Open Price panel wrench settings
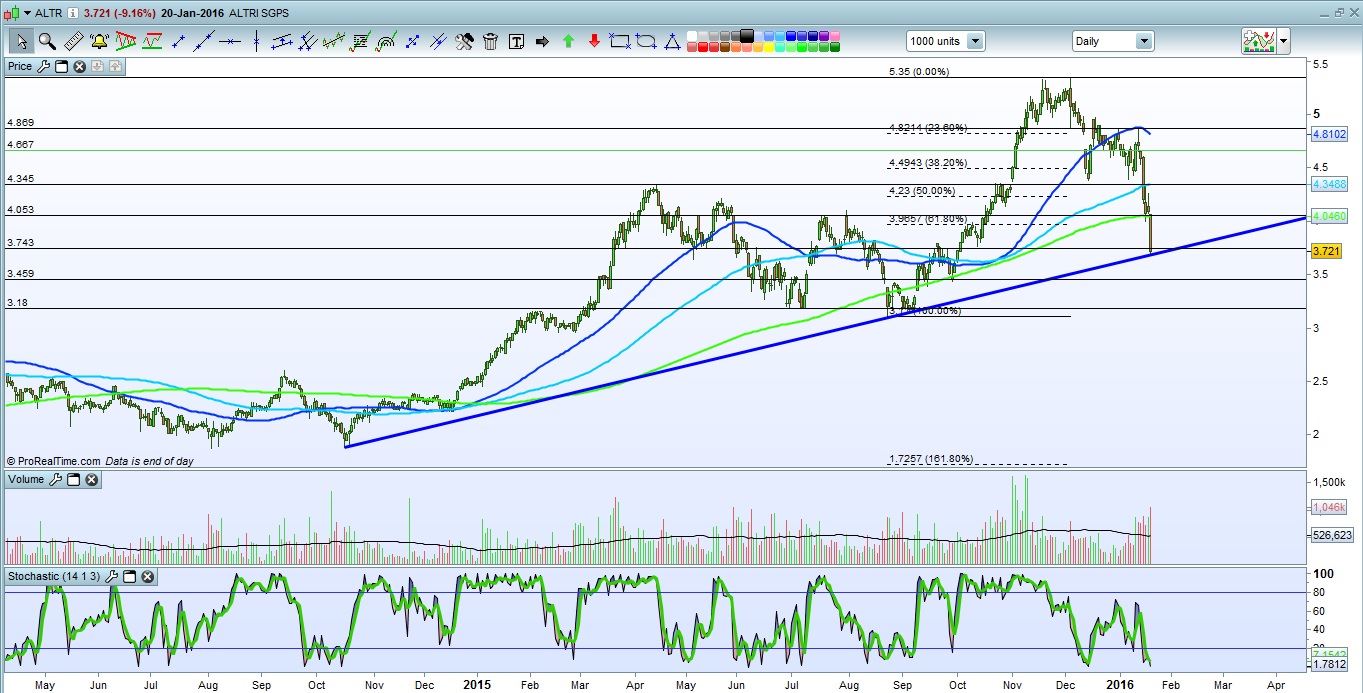 pos(43,67)
